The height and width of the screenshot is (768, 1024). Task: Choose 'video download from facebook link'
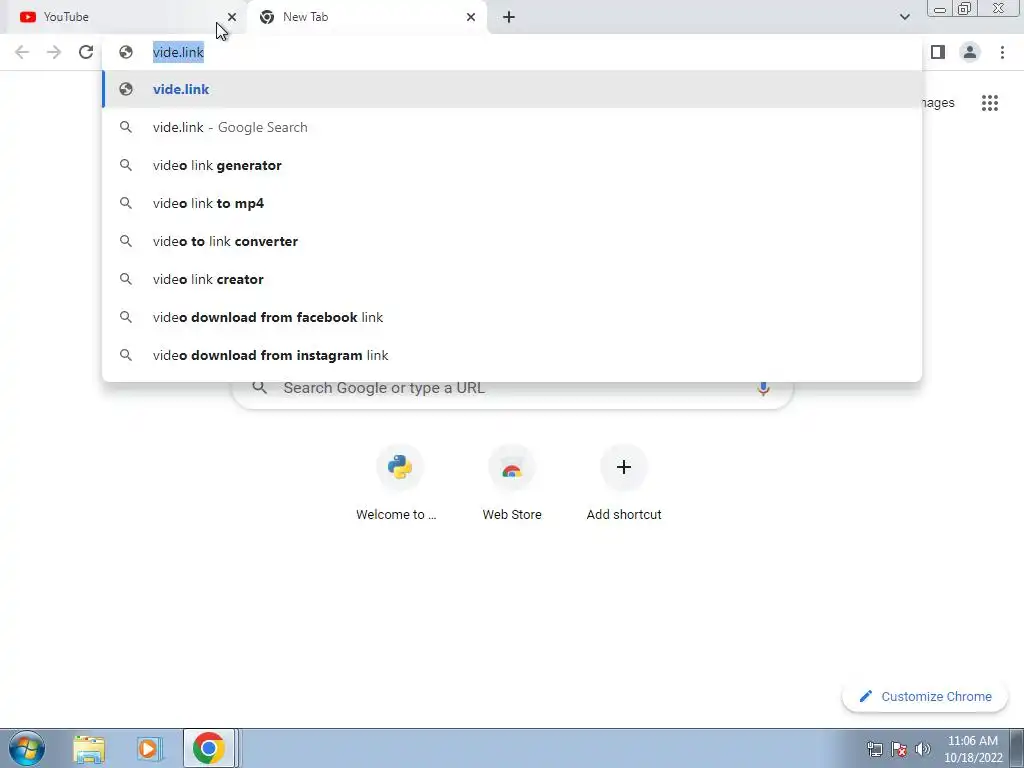click(x=512, y=317)
